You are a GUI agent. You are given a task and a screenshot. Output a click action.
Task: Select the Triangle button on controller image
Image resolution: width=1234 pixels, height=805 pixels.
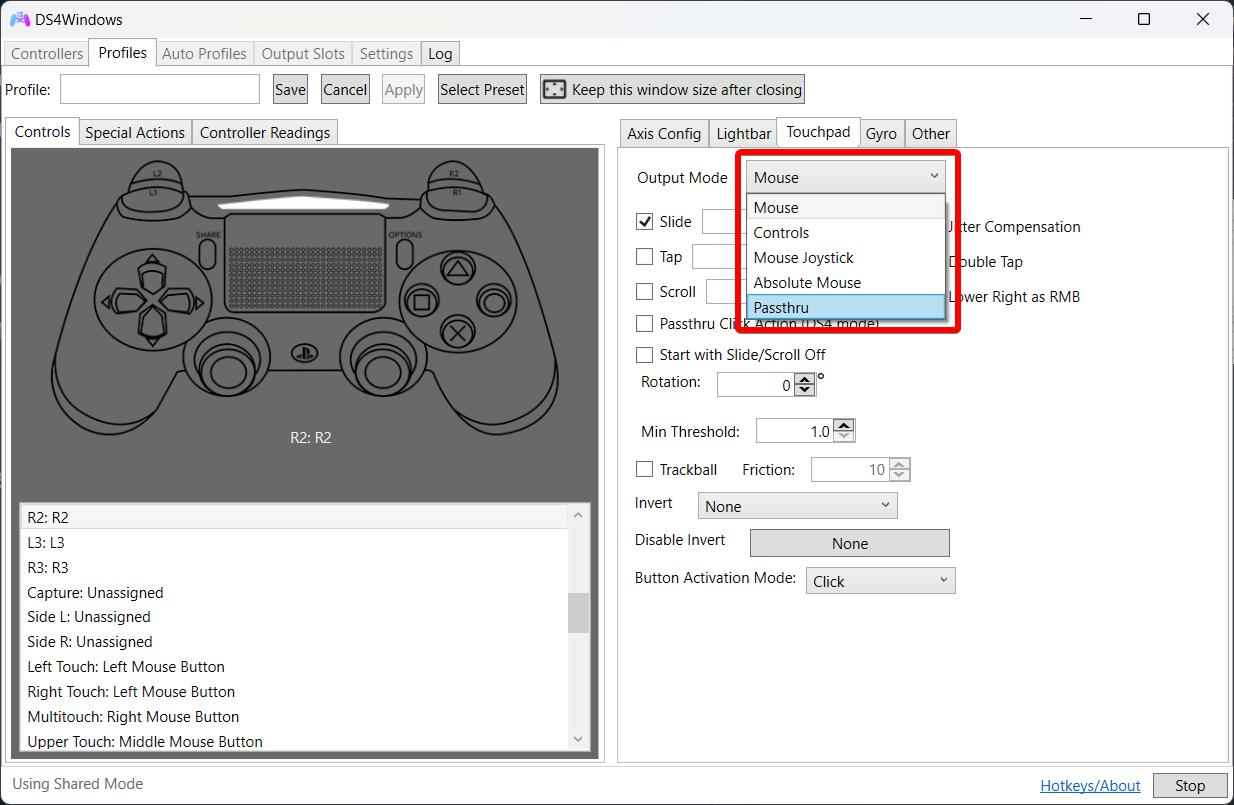point(457,268)
